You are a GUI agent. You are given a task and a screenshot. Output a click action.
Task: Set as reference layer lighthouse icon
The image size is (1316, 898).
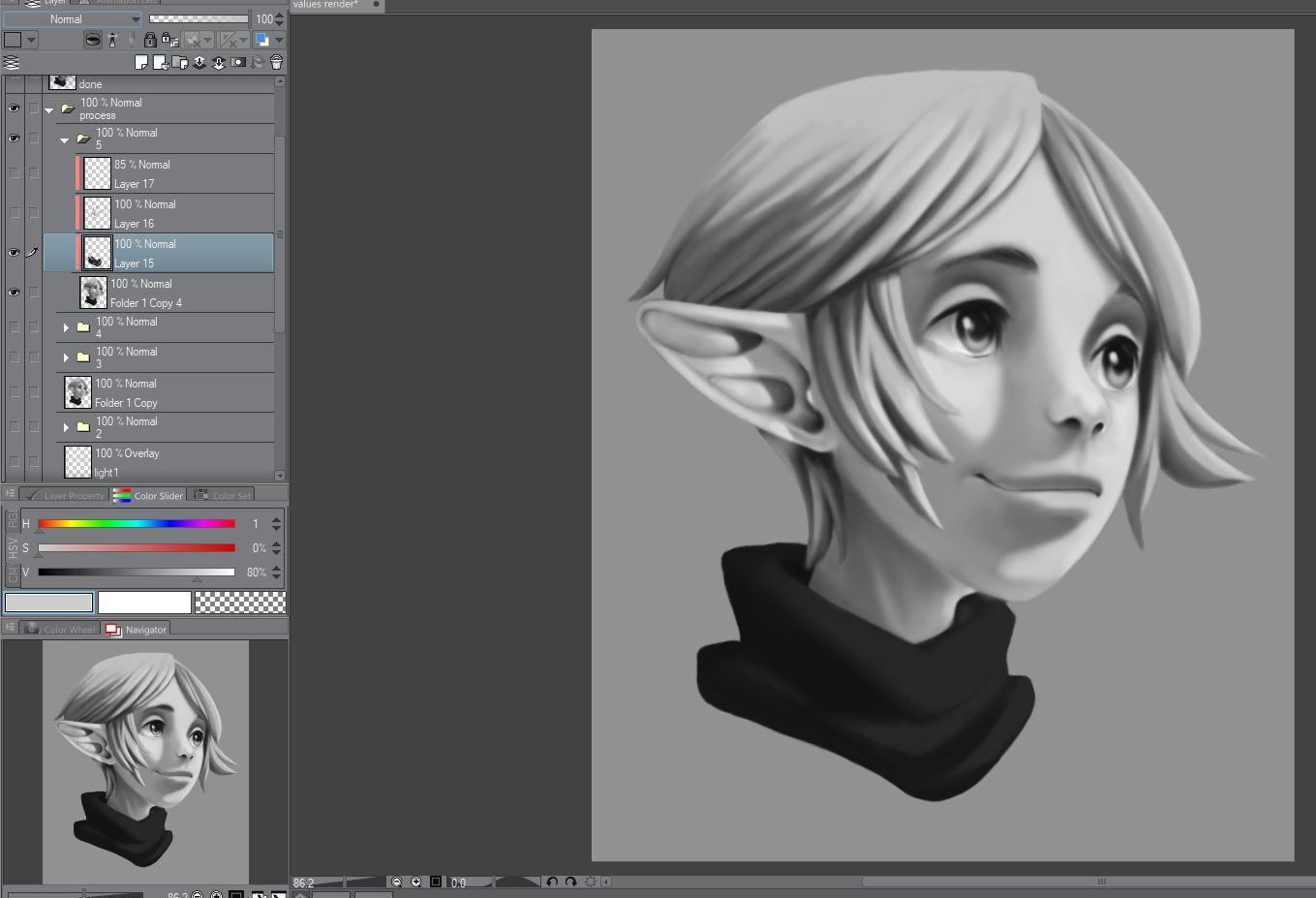tap(112, 40)
